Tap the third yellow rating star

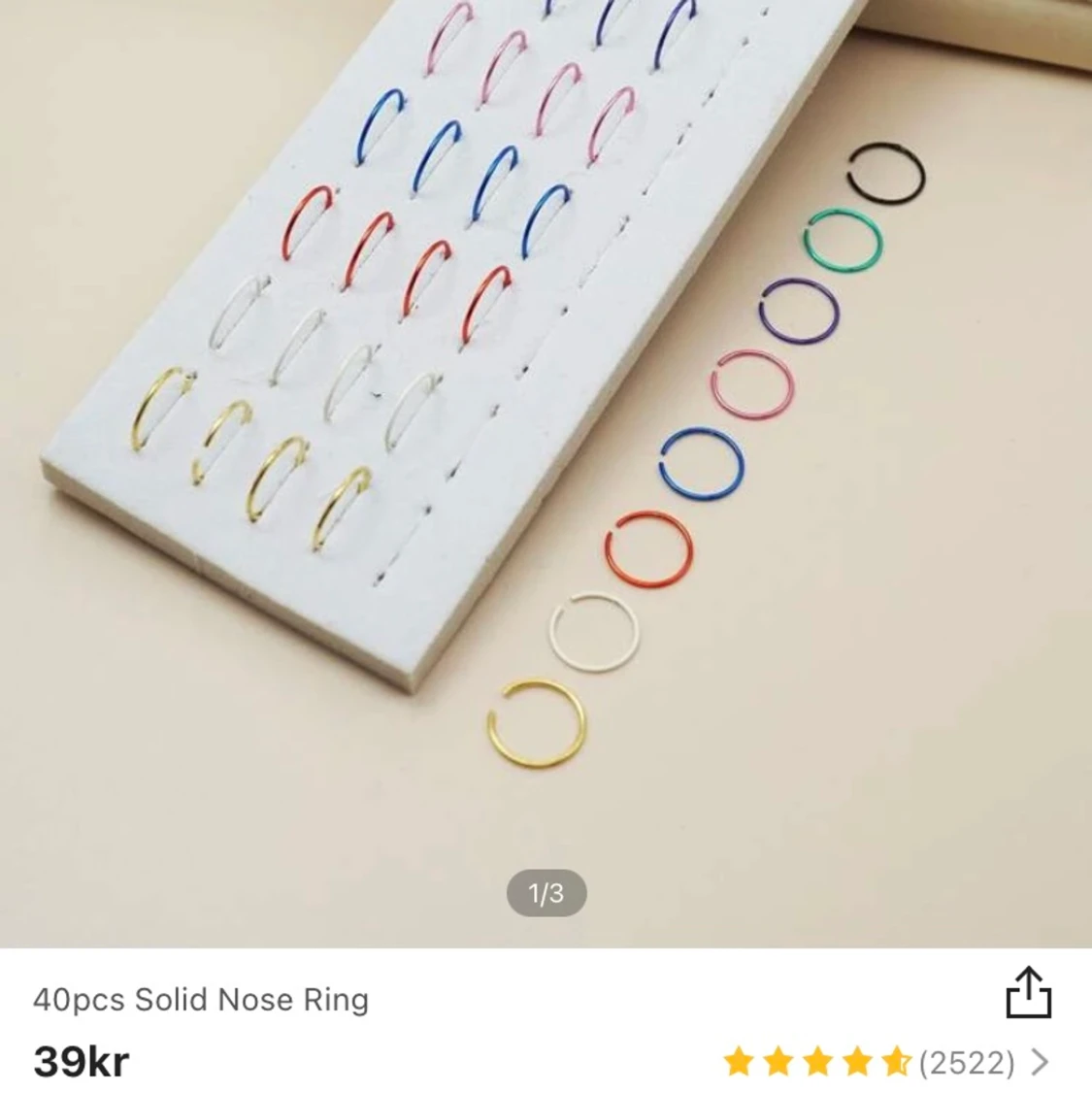coord(817,1062)
